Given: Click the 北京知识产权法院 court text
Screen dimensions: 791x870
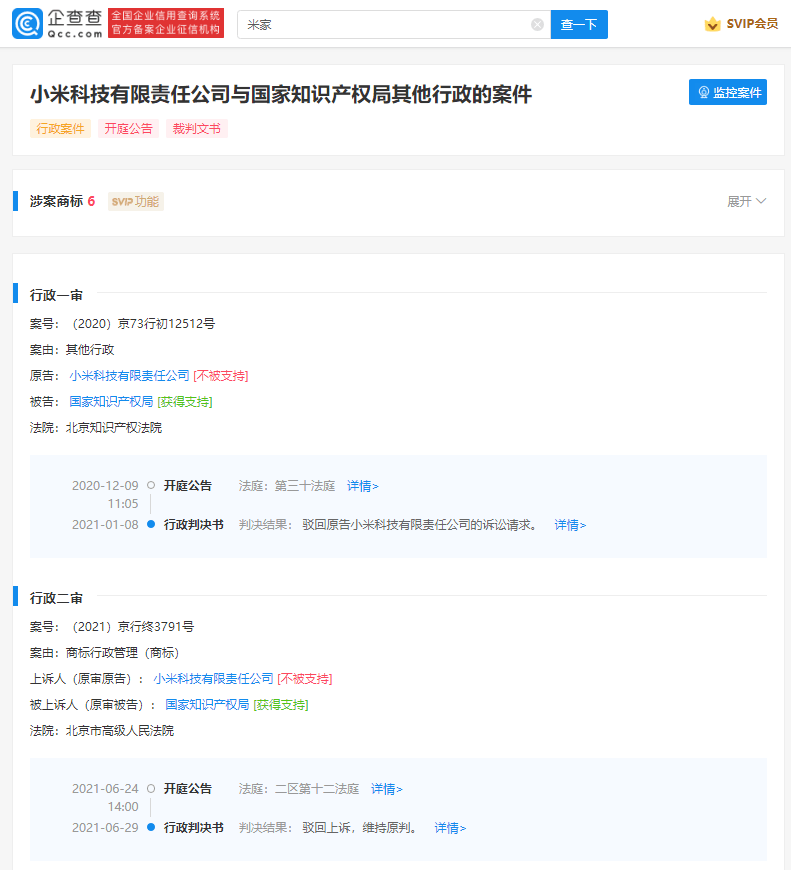Looking at the screenshot, I should pyautogui.click(x=114, y=427).
